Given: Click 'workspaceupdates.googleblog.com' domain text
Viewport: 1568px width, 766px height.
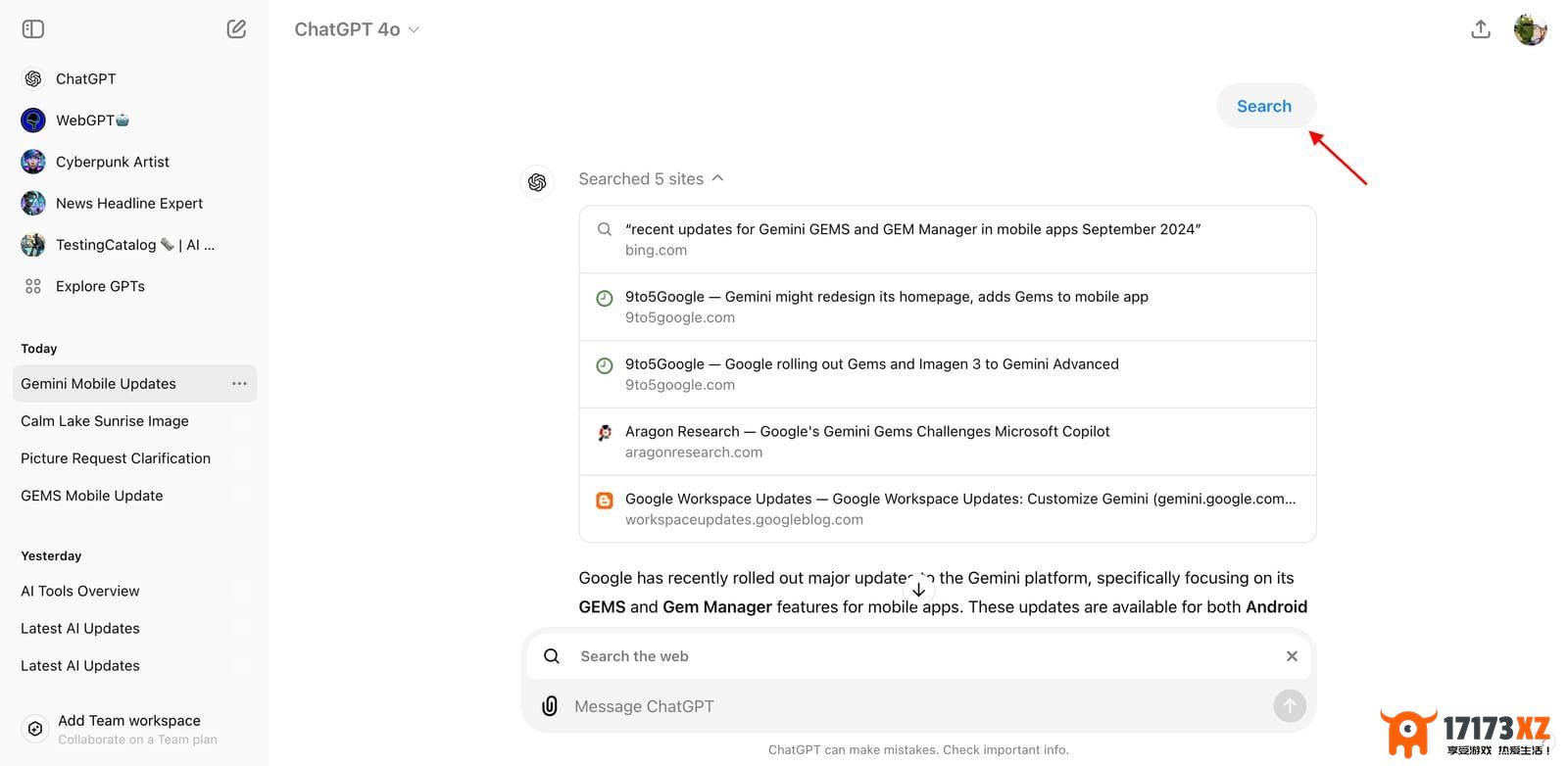Looking at the screenshot, I should [744, 520].
